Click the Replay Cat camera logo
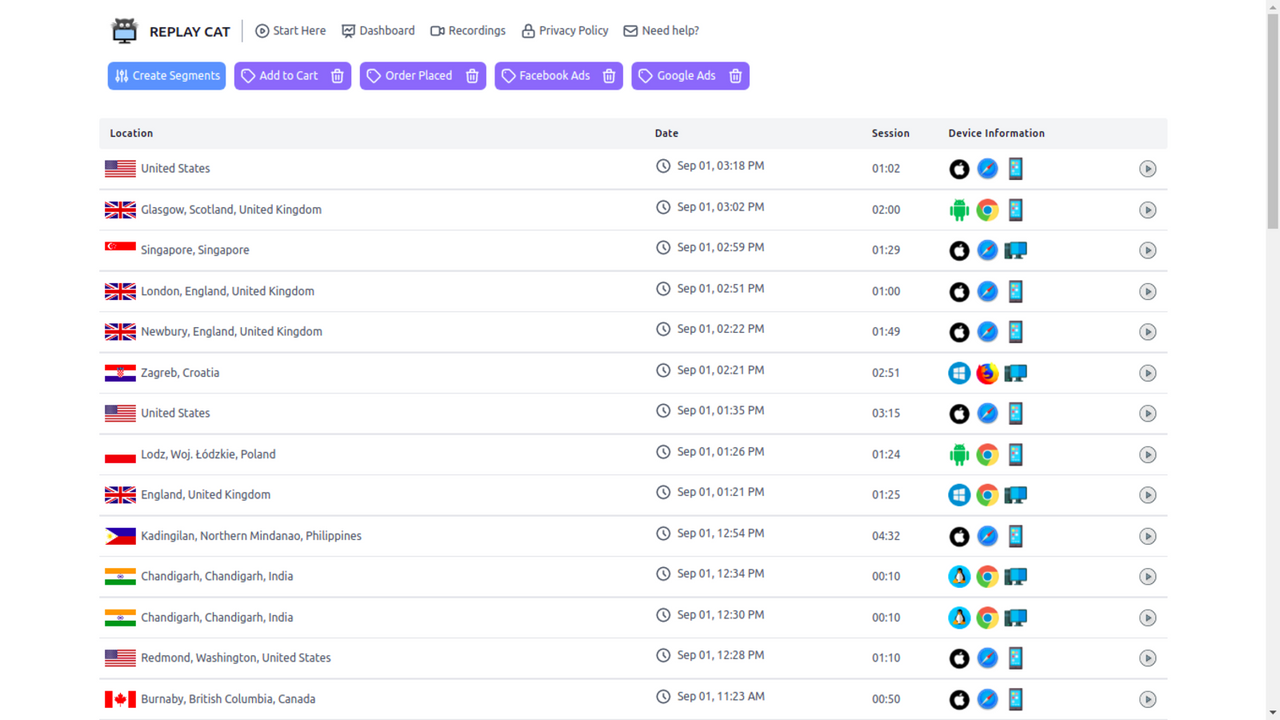This screenshot has height=720, width=1280. click(124, 30)
